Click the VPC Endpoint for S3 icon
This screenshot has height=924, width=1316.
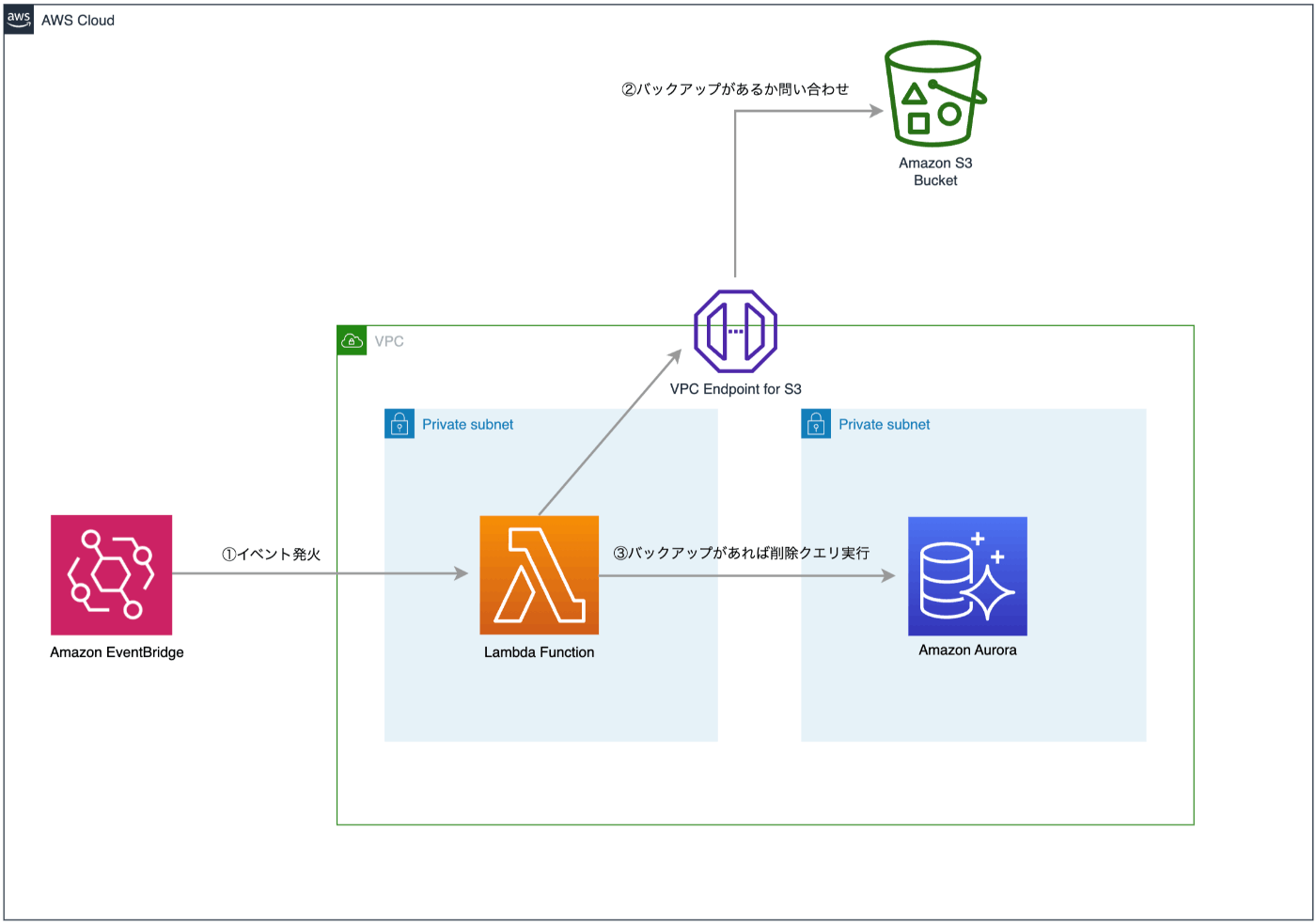[x=735, y=331]
